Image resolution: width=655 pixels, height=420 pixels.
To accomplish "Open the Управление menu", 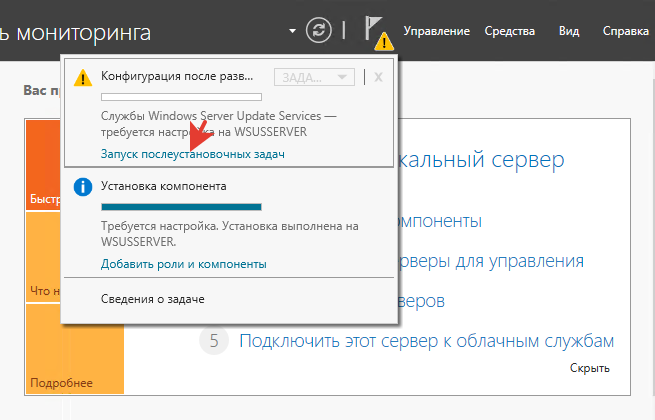I will click(436, 31).
